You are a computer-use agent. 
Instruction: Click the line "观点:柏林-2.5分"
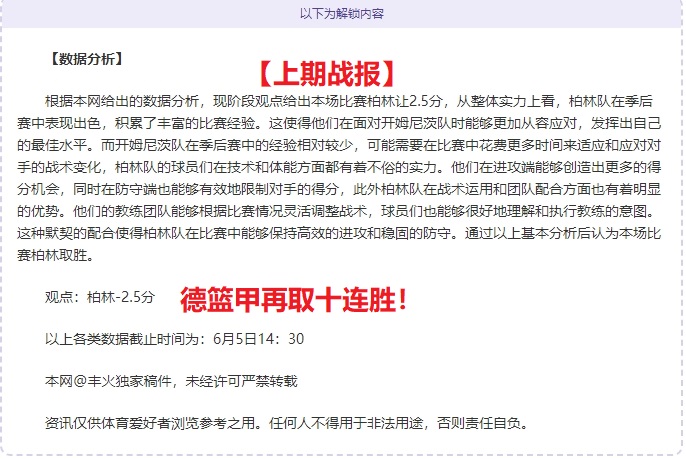coord(100,297)
